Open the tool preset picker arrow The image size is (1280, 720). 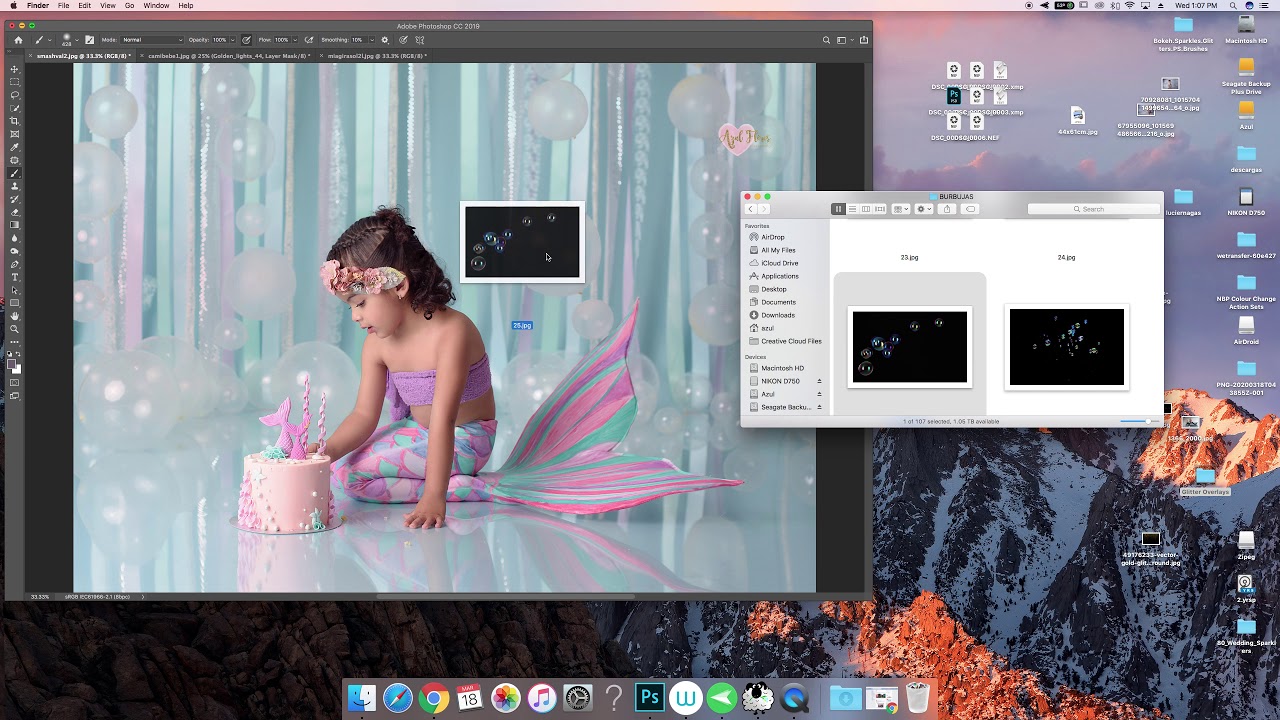(x=50, y=40)
